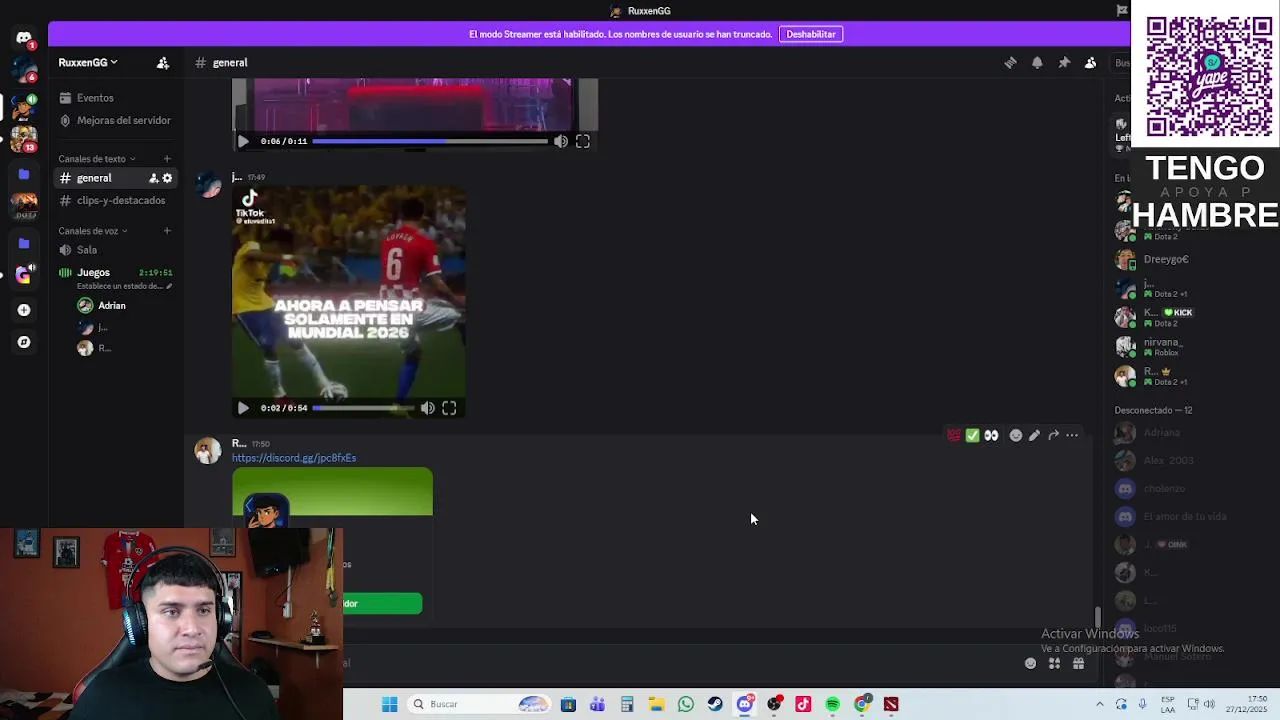1280x720 pixels.
Task: Click R... avatar on discord link message
Action: [x=208, y=451]
